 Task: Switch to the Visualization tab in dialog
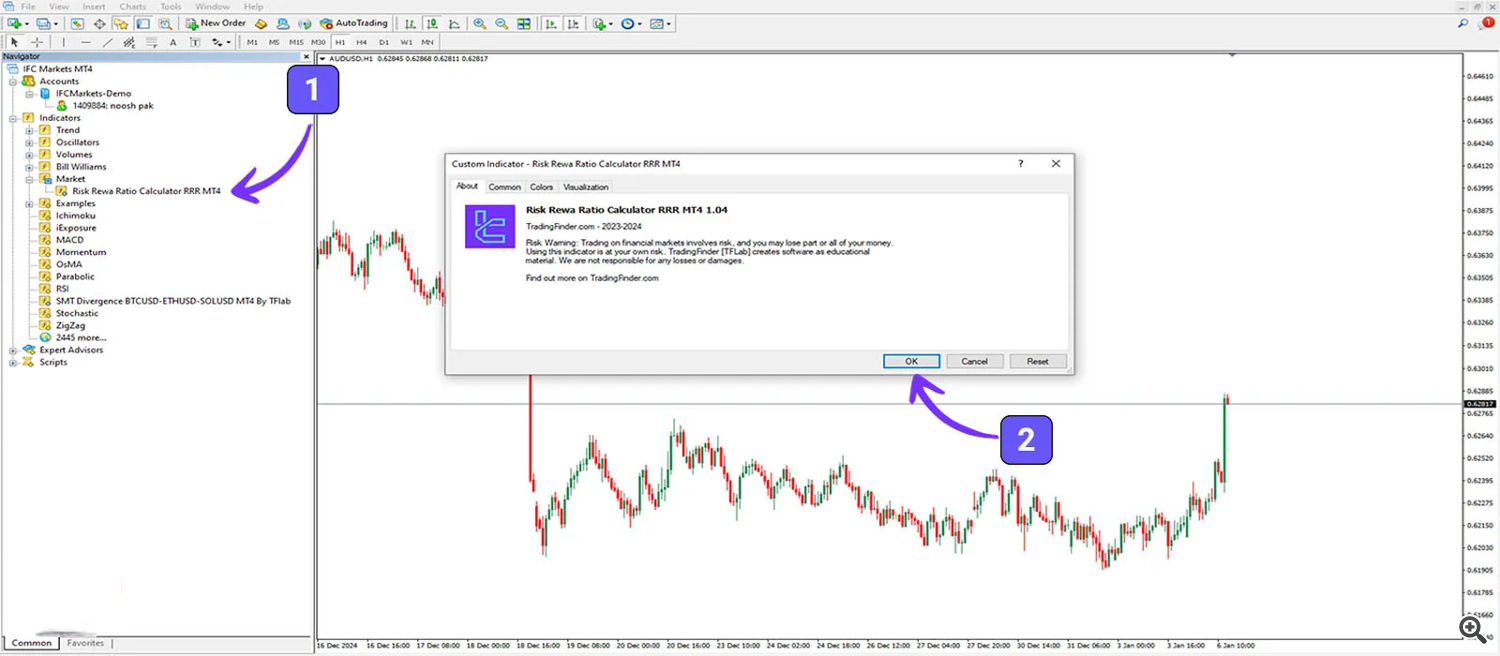(585, 187)
